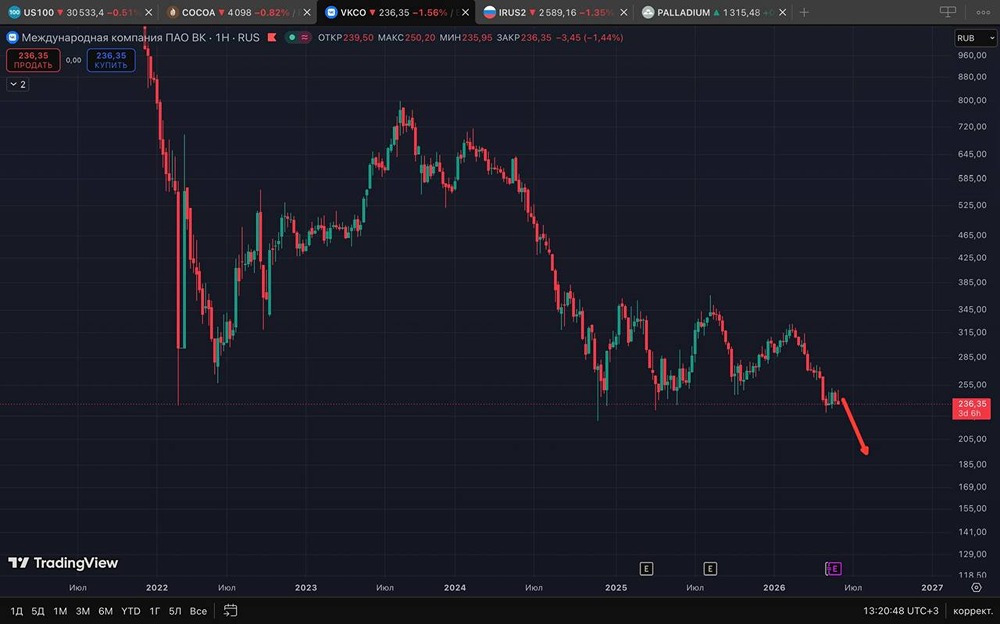Close the COCOA tab
The height and width of the screenshot is (624, 1000).
click(x=307, y=12)
